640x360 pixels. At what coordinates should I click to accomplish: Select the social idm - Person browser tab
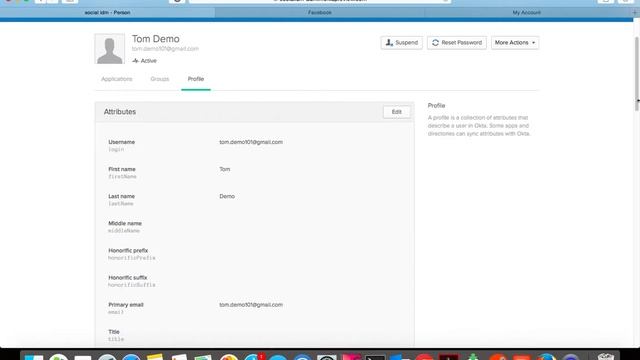(107, 13)
